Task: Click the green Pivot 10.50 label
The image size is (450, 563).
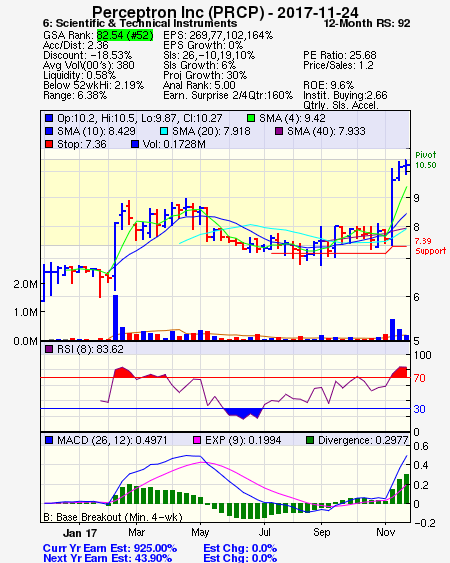Action: 426,160
